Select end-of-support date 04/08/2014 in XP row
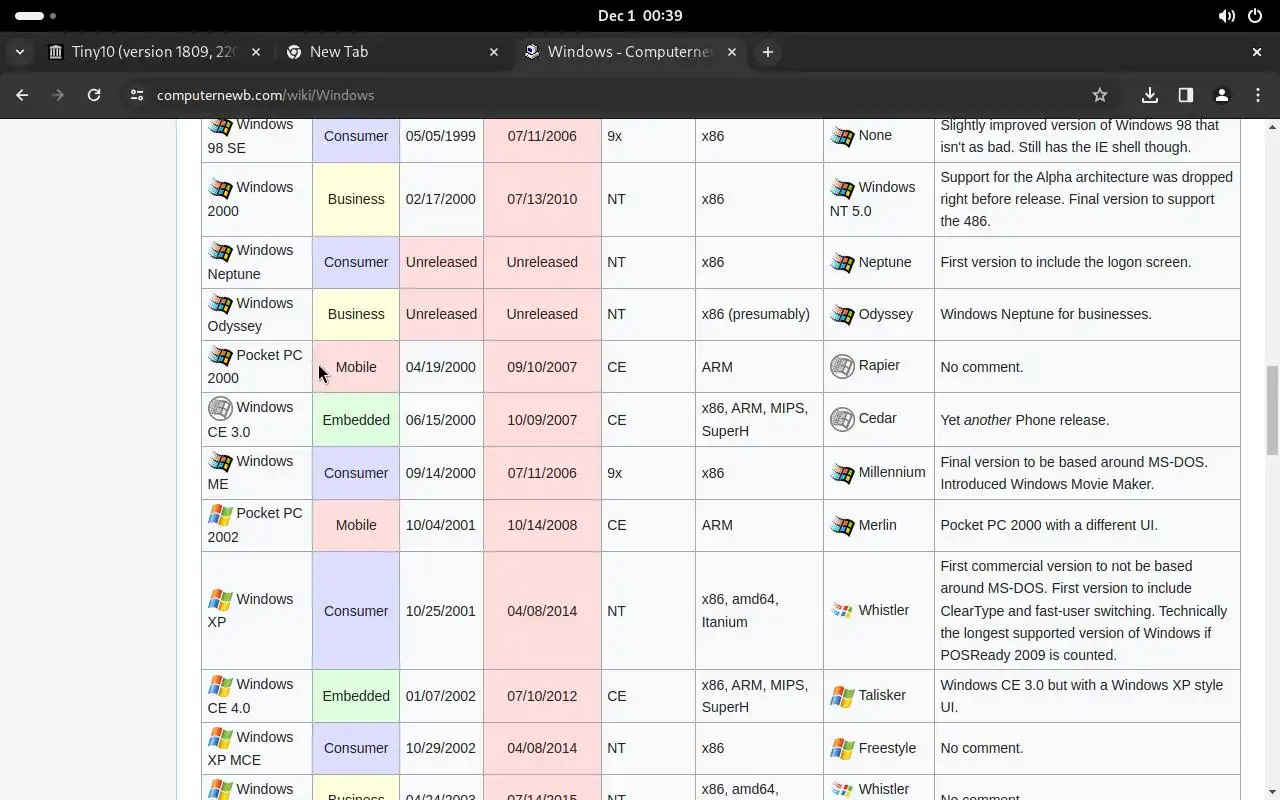1280x800 pixels. point(542,611)
